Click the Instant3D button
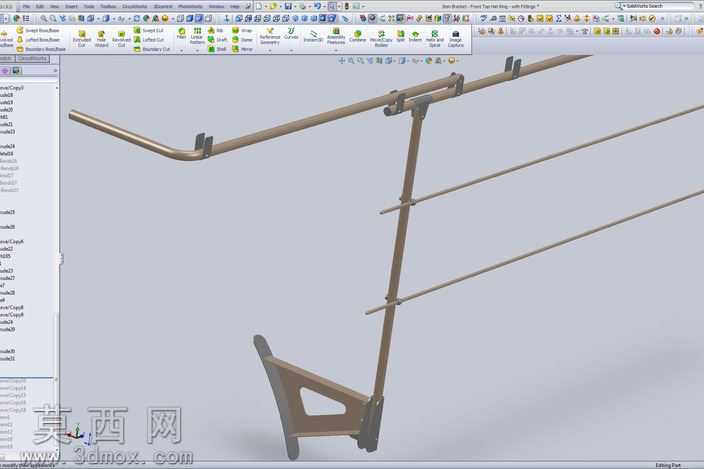Screen dimensions: 704x469 (x=313, y=36)
